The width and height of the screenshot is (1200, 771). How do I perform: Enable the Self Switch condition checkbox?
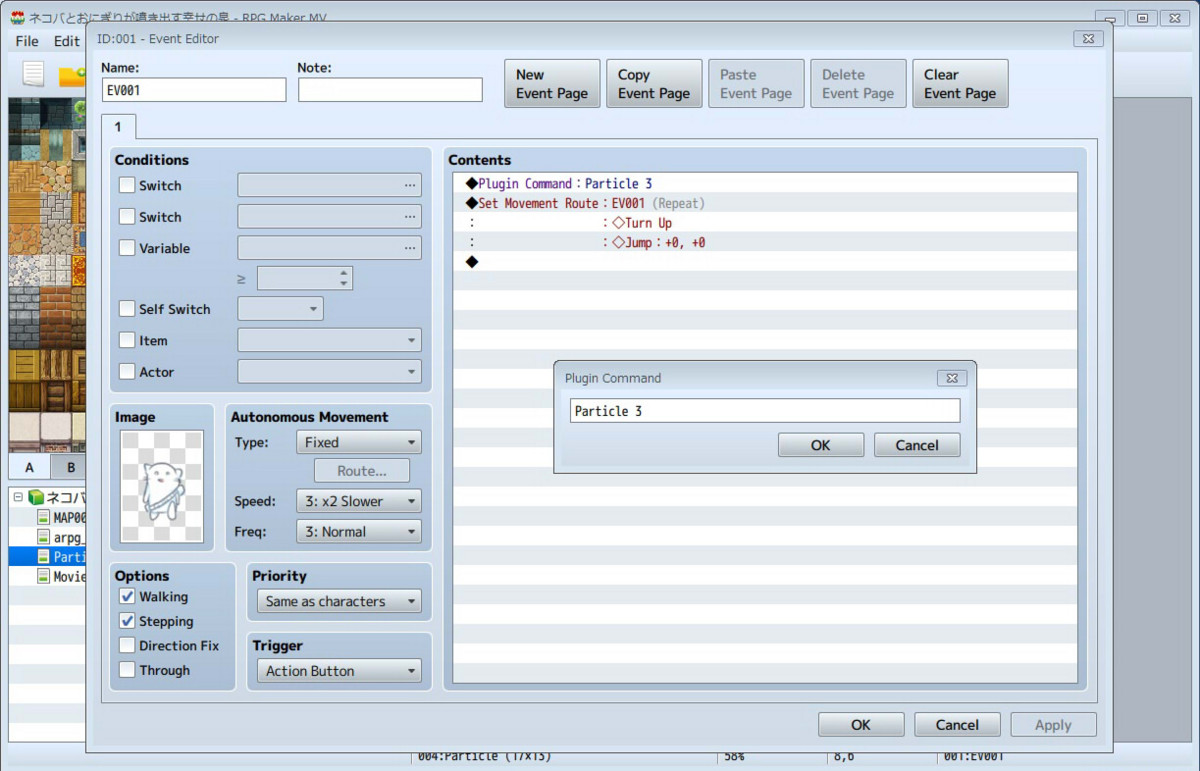click(127, 309)
